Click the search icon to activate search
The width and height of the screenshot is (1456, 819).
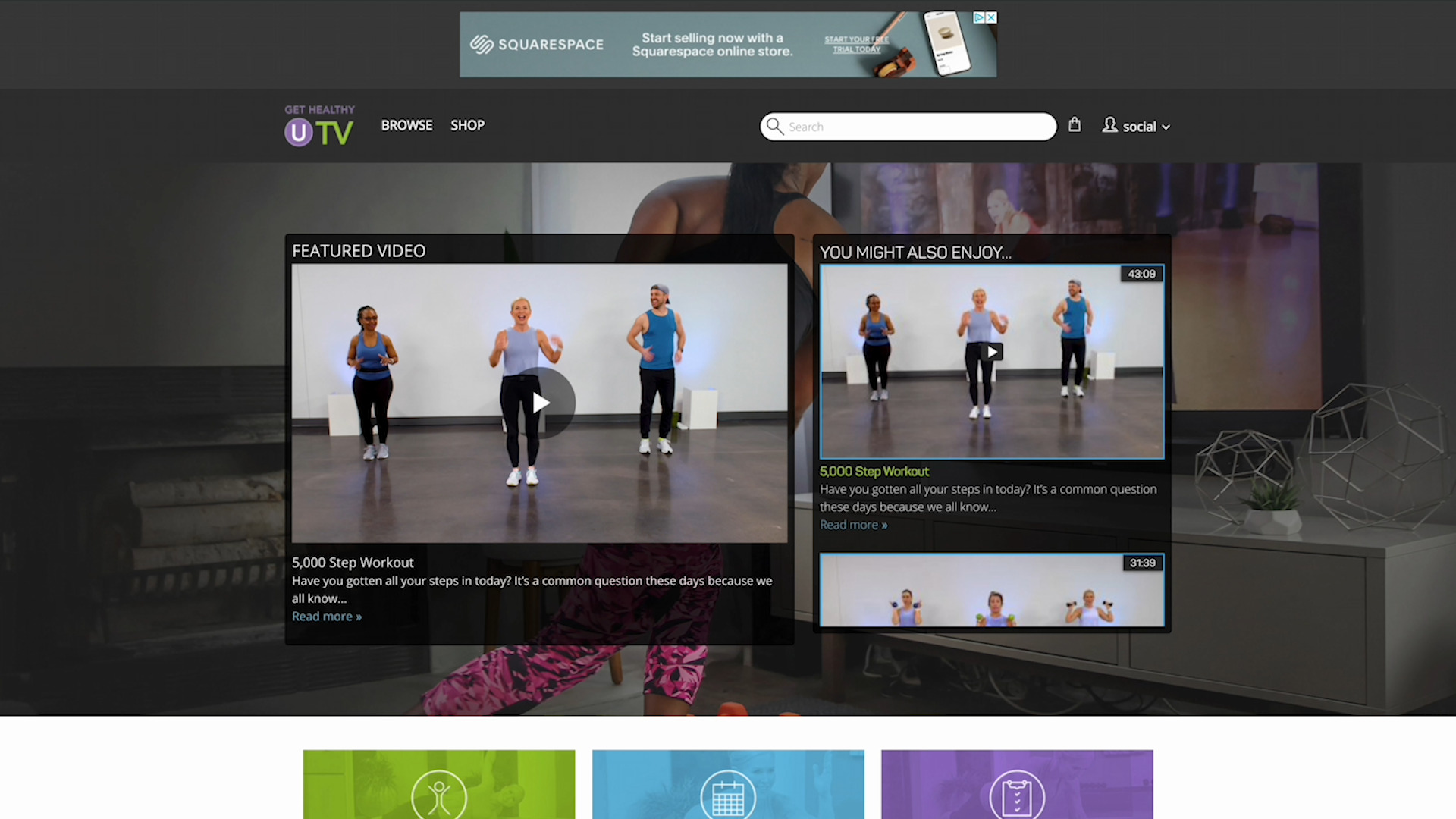775,125
